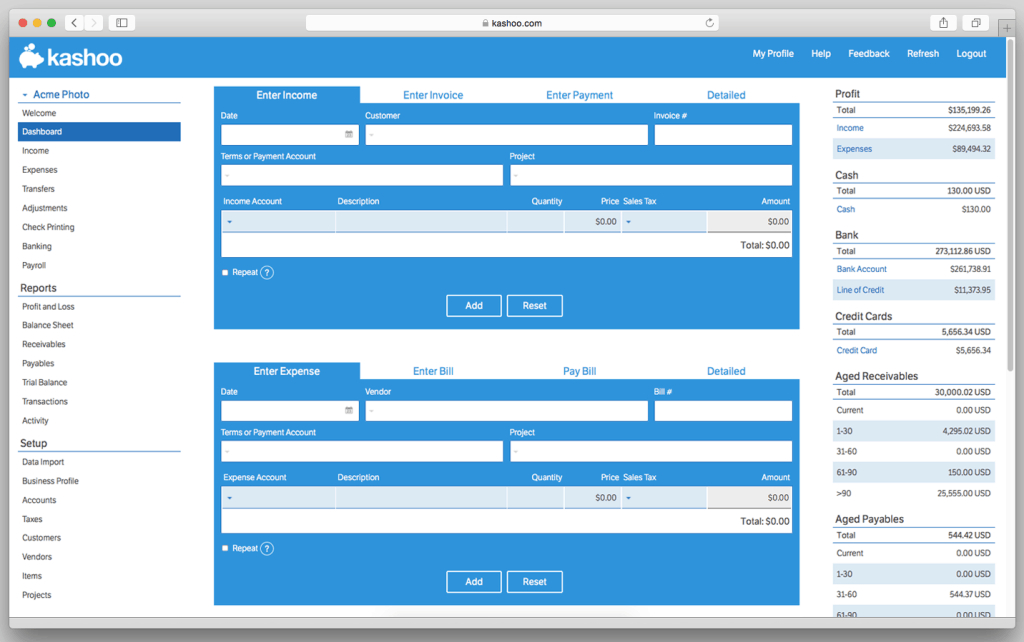
Task: Click Add under the Enter Income form
Action: 474,306
